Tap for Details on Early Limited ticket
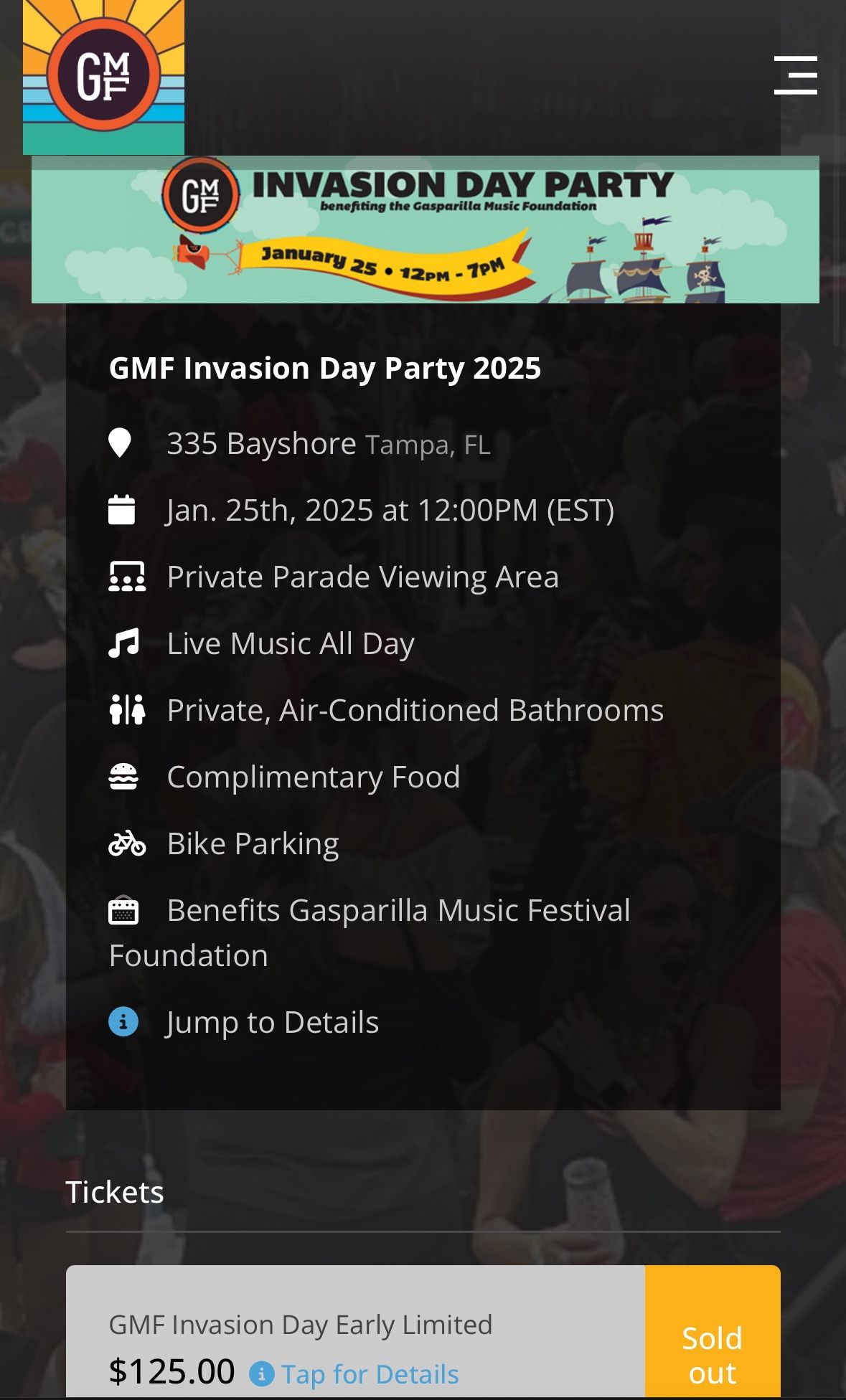Image resolution: width=846 pixels, height=1400 pixels. tap(370, 1374)
